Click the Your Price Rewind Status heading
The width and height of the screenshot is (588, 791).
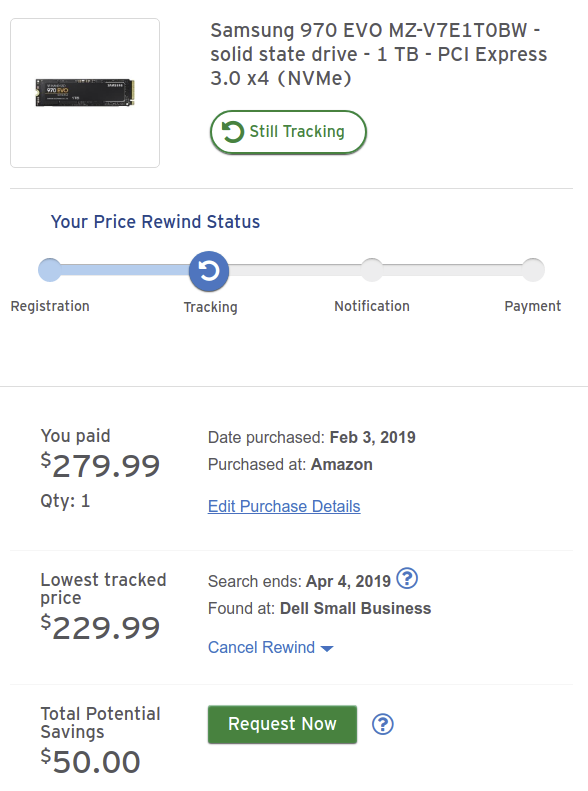click(x=155, y=222)
